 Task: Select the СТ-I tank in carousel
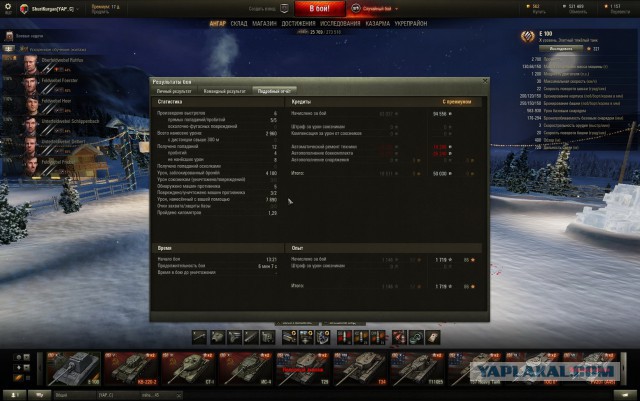pyautogui.click(x=188, y=369)
